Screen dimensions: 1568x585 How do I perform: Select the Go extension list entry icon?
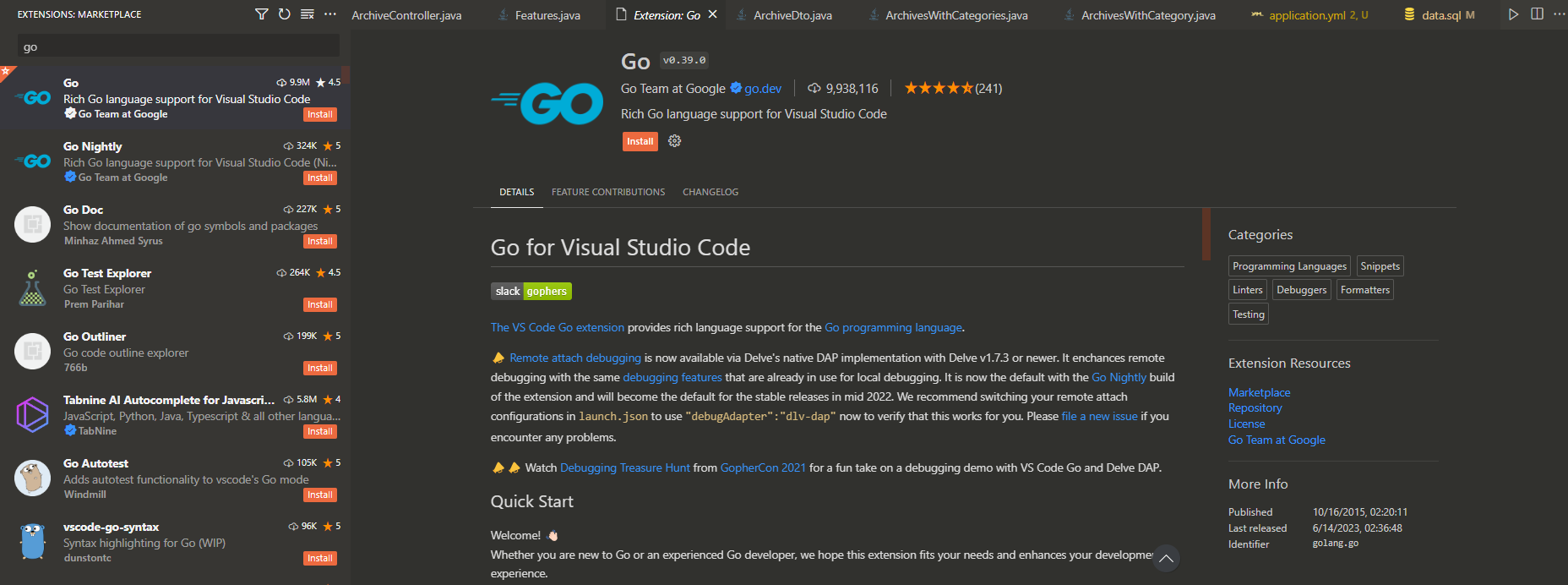coord(32,98)
